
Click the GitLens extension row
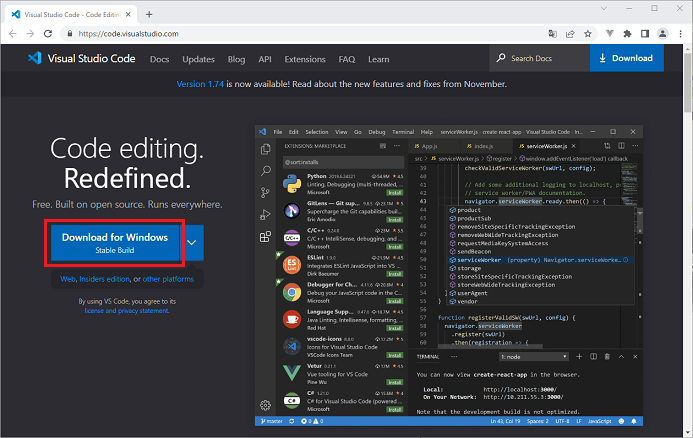(x=343, y=211)
